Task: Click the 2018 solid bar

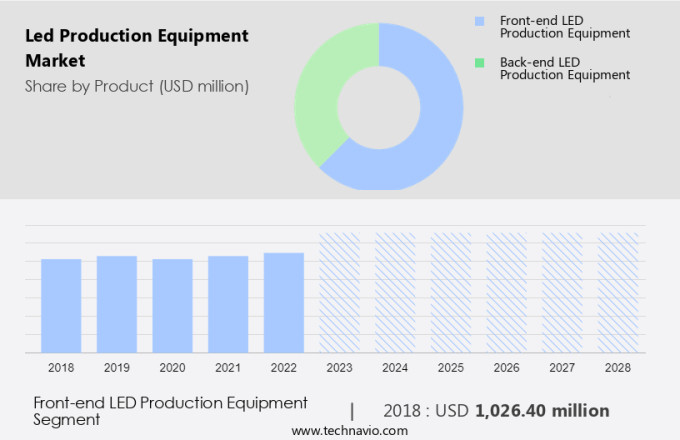Action: tap(61, 305)
